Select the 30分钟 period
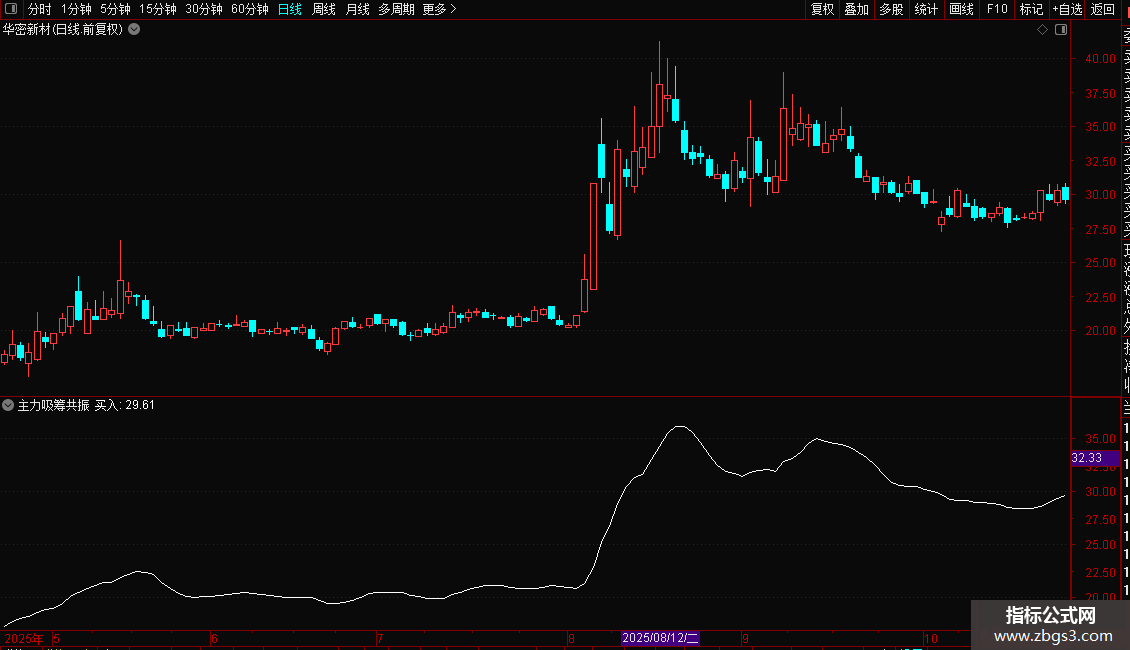Viewport: 1130px width, 650px height. click(204, 9)
